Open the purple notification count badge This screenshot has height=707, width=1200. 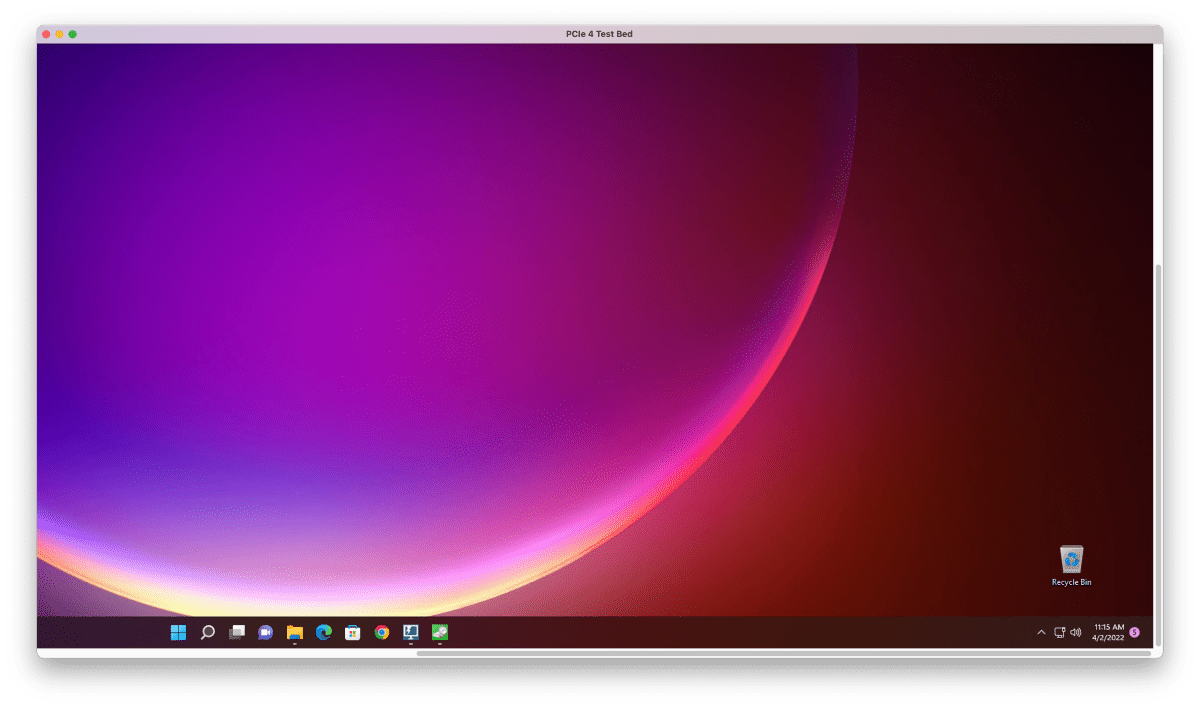pyautogui.click(x=1134, y=632)
